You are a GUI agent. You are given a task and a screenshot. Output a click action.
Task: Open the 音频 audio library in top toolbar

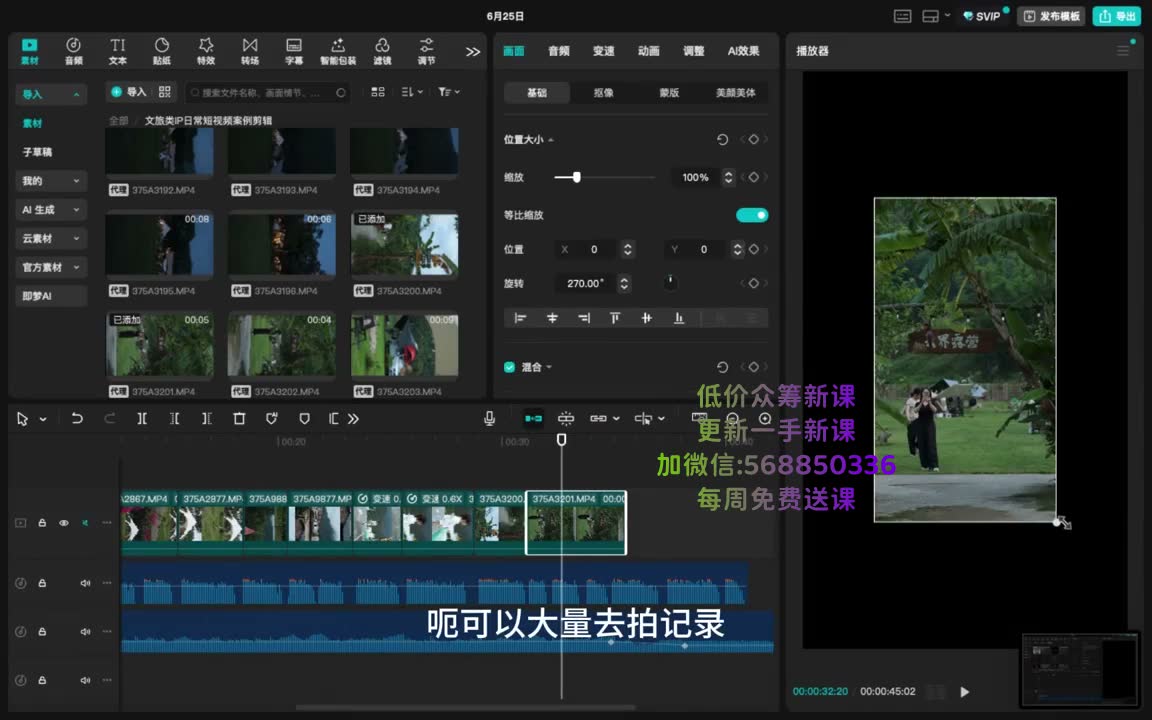73,51
